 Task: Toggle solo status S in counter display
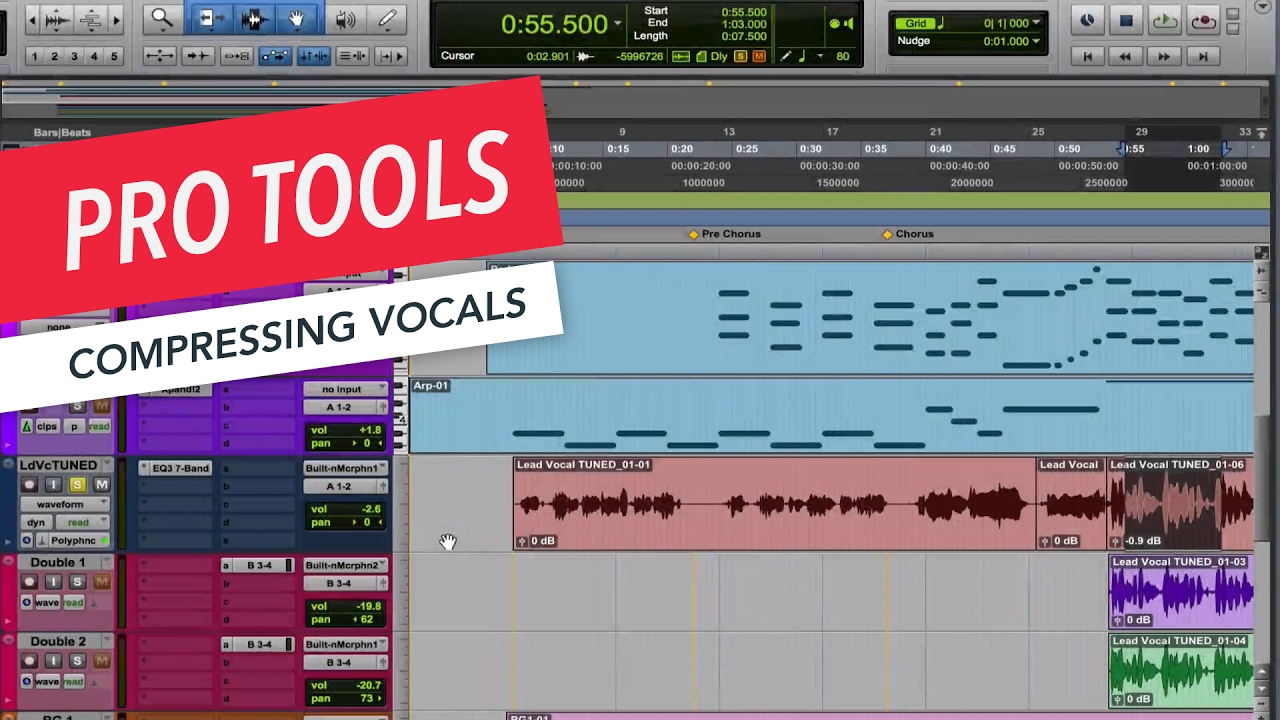tap(741, 57)
